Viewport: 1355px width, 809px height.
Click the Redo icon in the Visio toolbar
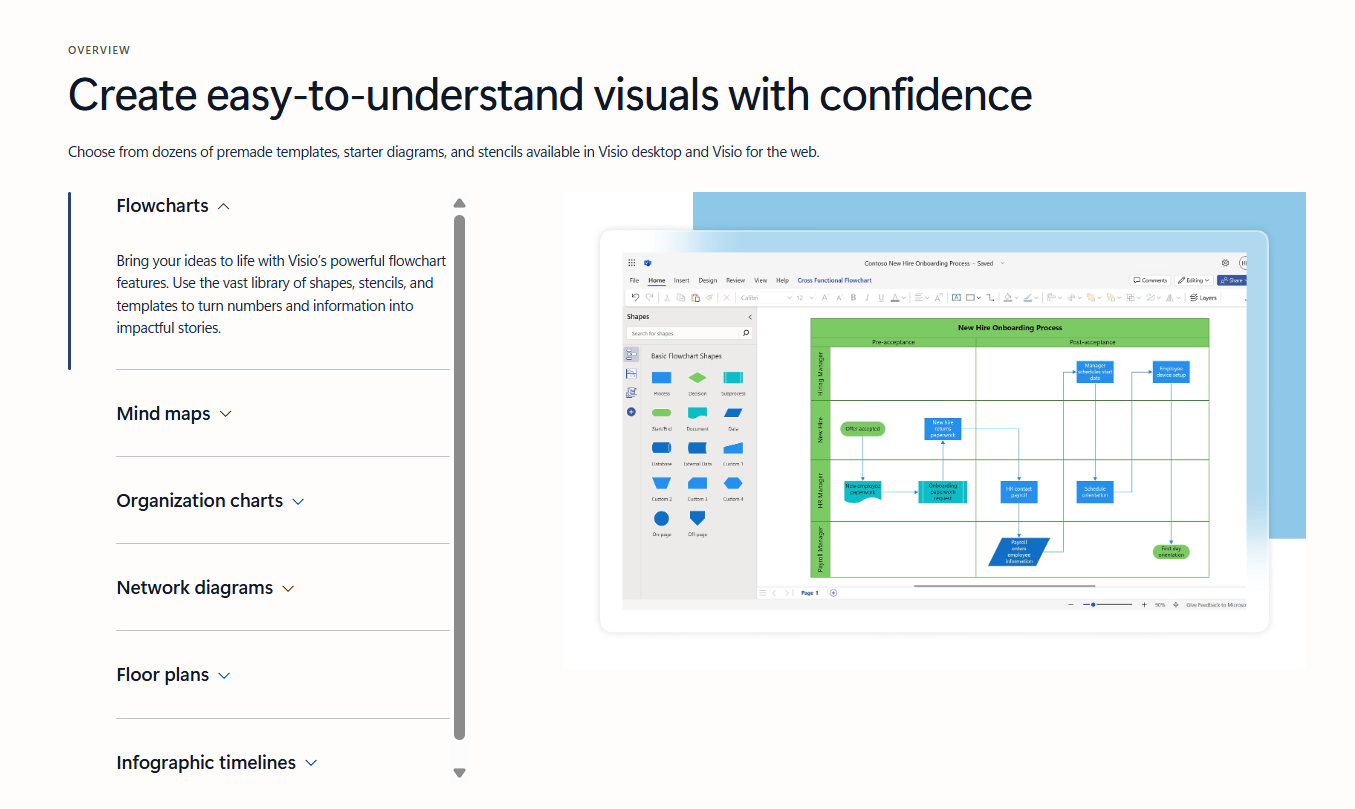[648, 297]
